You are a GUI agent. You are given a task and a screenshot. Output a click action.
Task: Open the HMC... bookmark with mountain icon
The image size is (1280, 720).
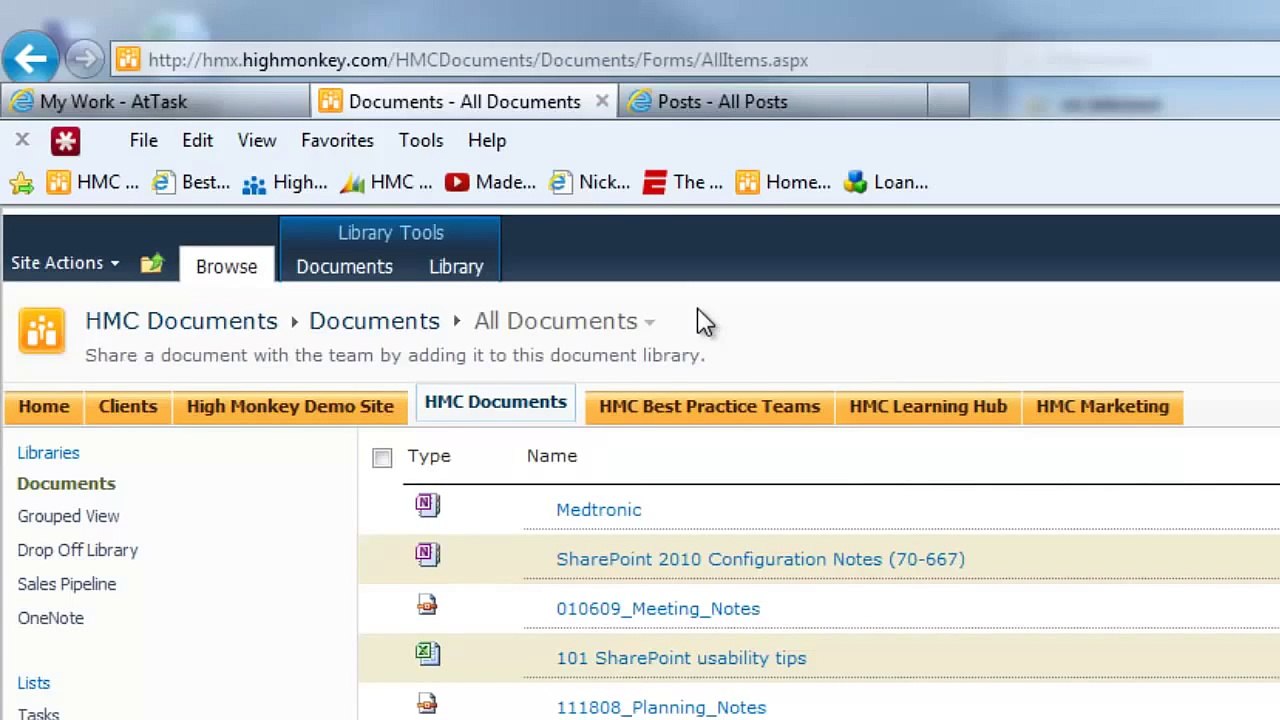click(x=386, y=183)
